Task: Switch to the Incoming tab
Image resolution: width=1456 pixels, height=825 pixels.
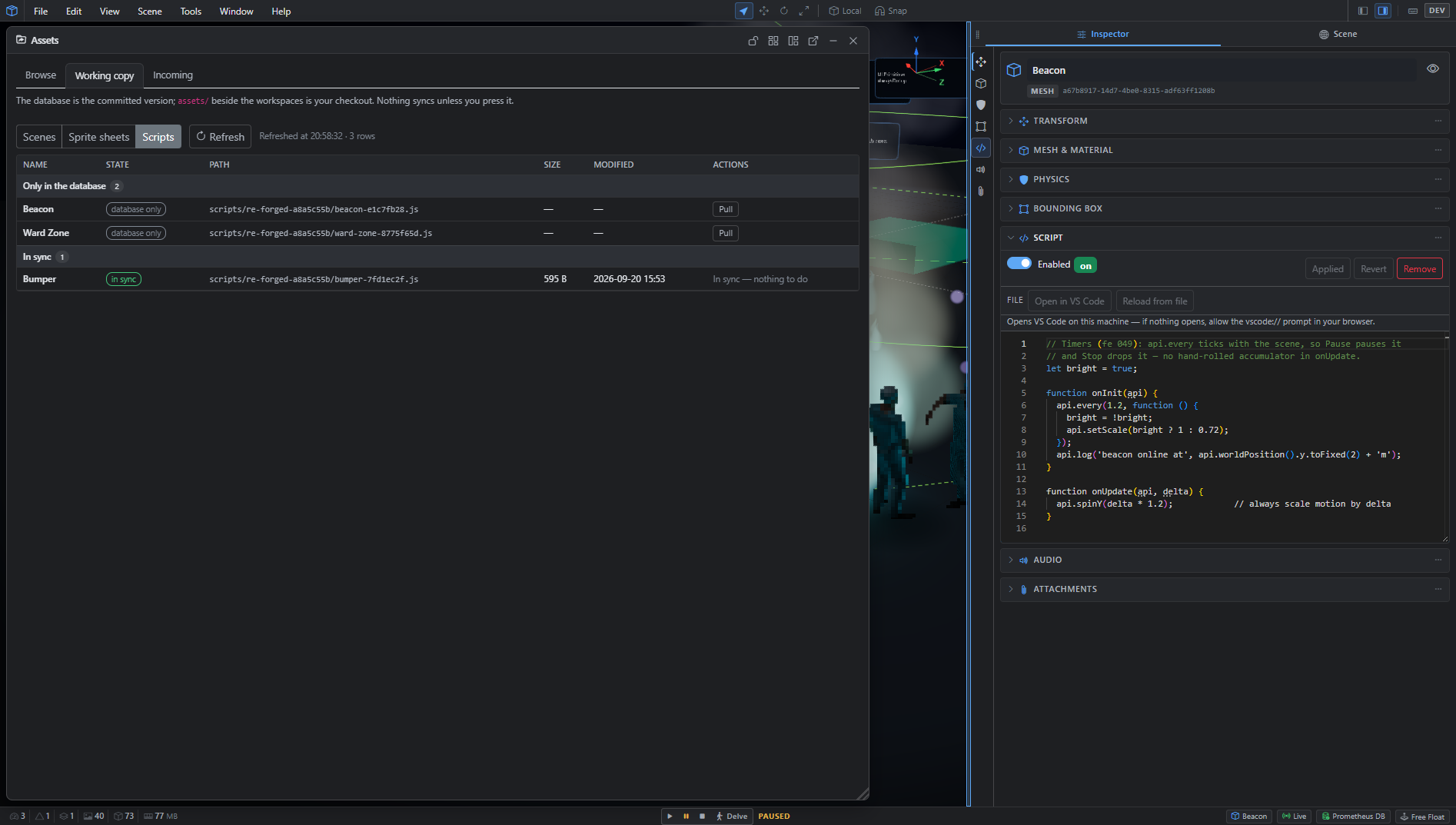Action: [173, 75]
